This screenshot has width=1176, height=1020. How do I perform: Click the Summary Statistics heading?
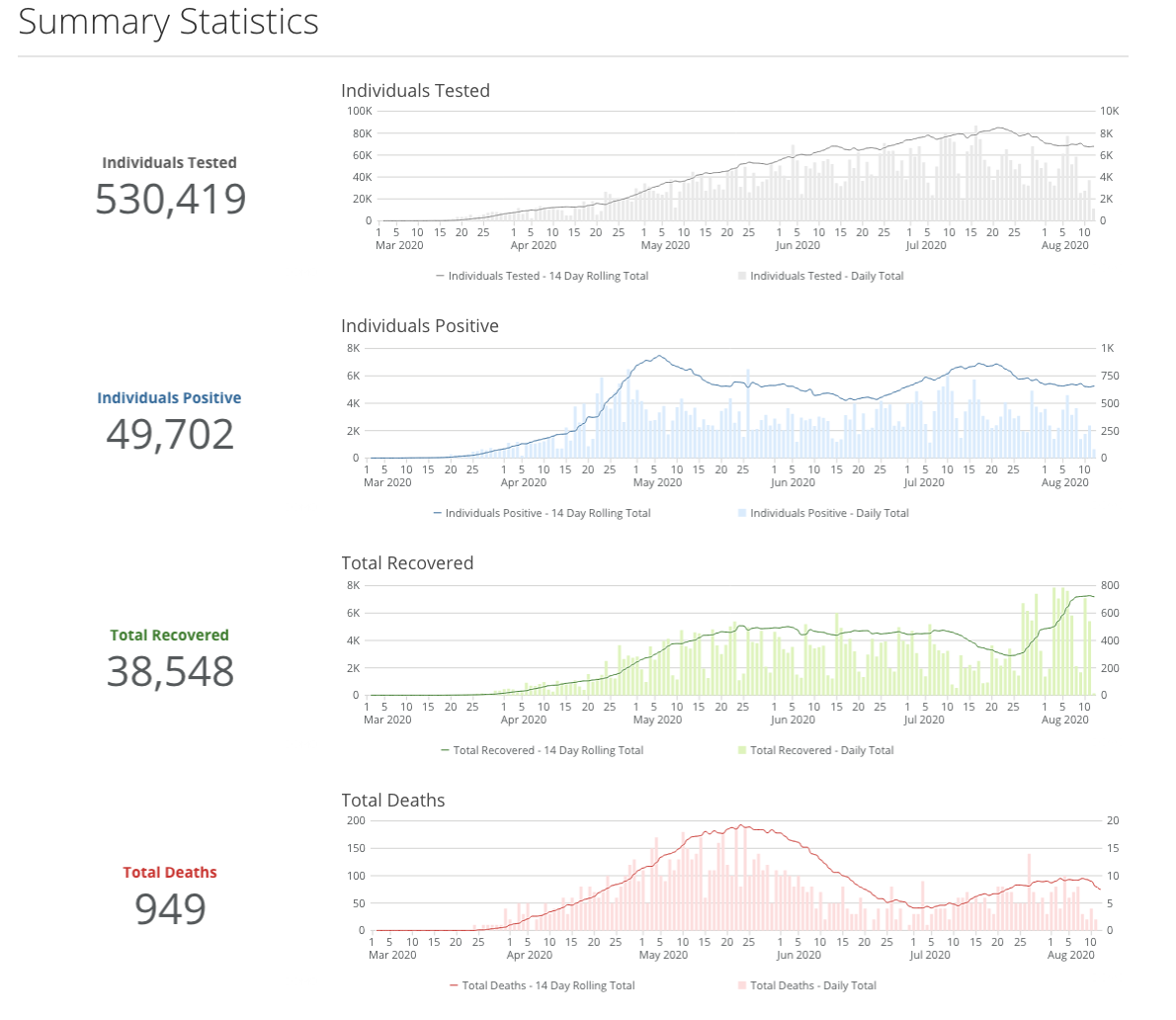[x=169, y=22]
